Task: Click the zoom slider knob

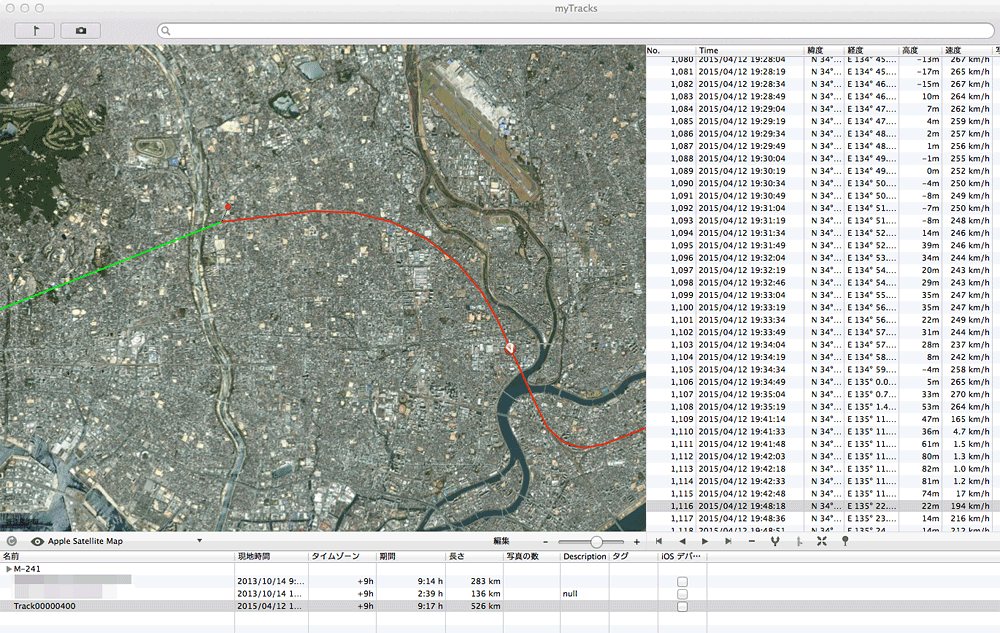Action: [596, 542]
